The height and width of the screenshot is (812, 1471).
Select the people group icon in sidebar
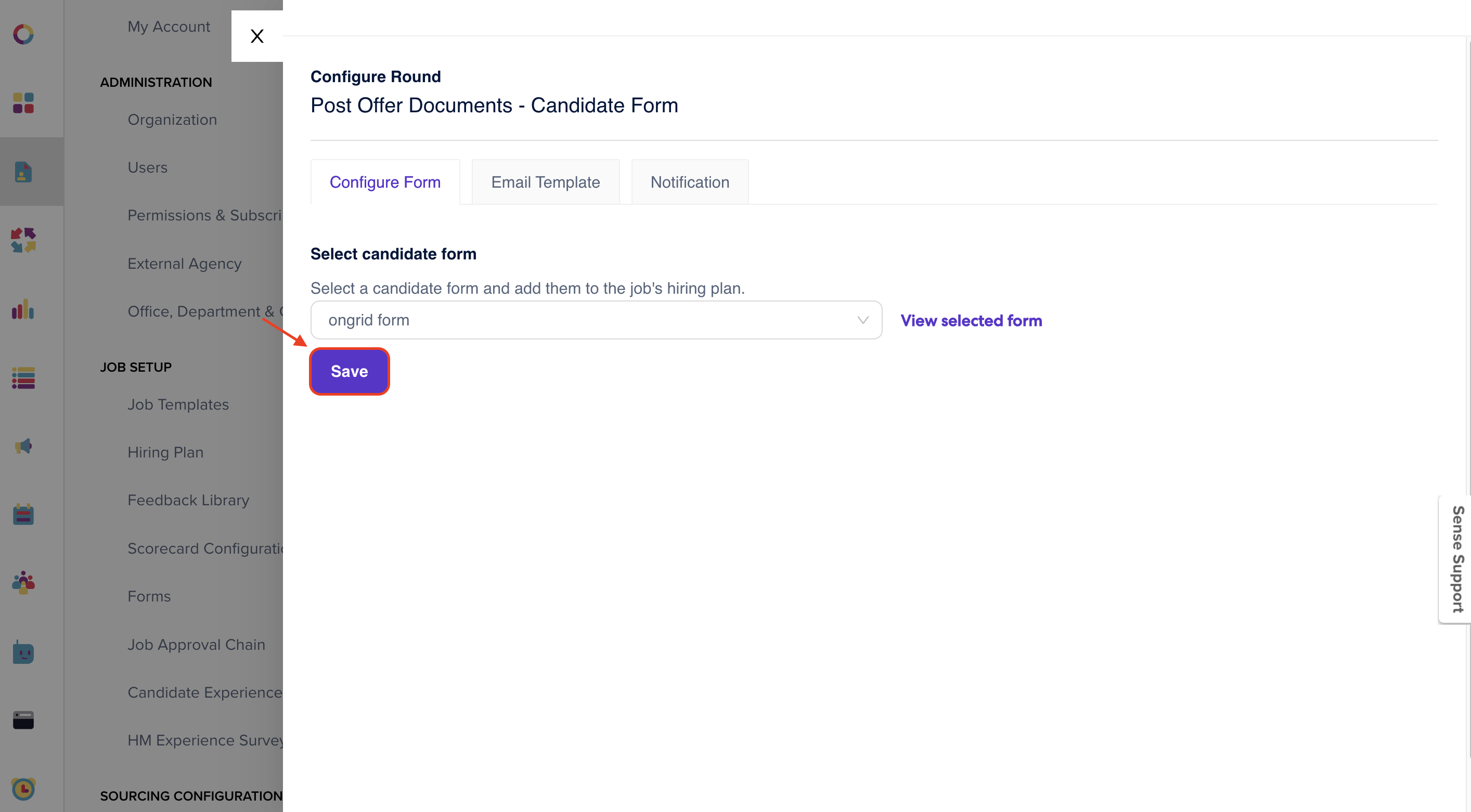point(23,583)
